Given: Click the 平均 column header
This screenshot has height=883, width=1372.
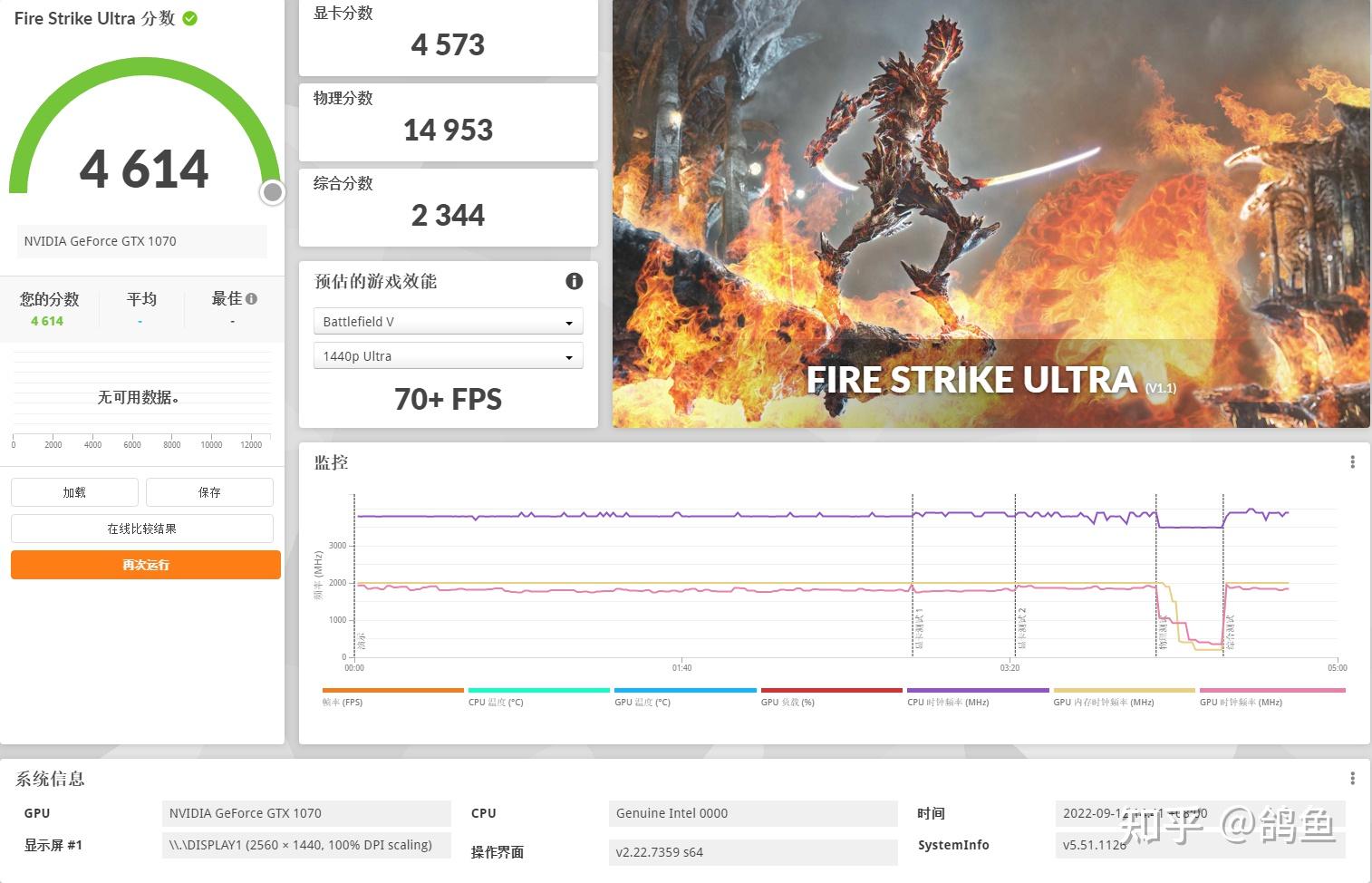Looking at the screenshot, I should [x=141, y=298].
